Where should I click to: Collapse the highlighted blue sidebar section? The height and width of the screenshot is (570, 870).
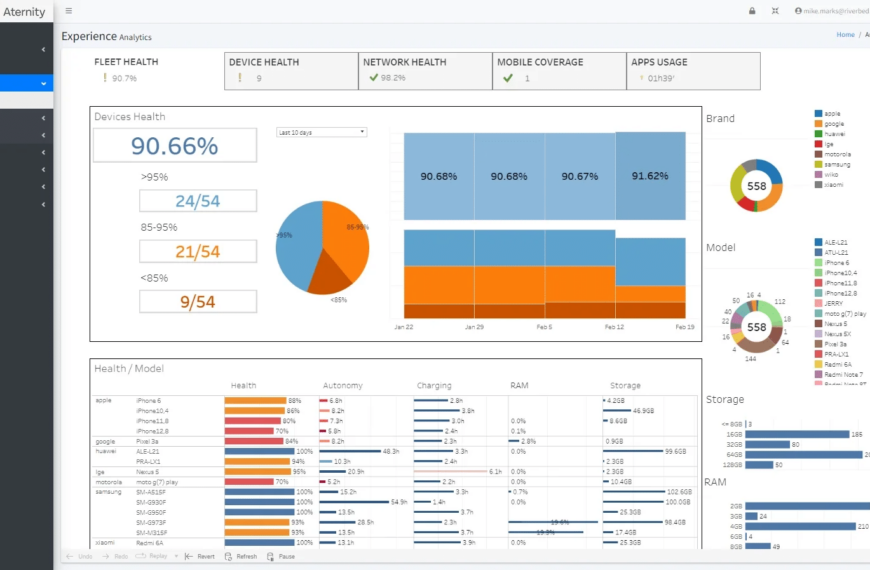43,84
